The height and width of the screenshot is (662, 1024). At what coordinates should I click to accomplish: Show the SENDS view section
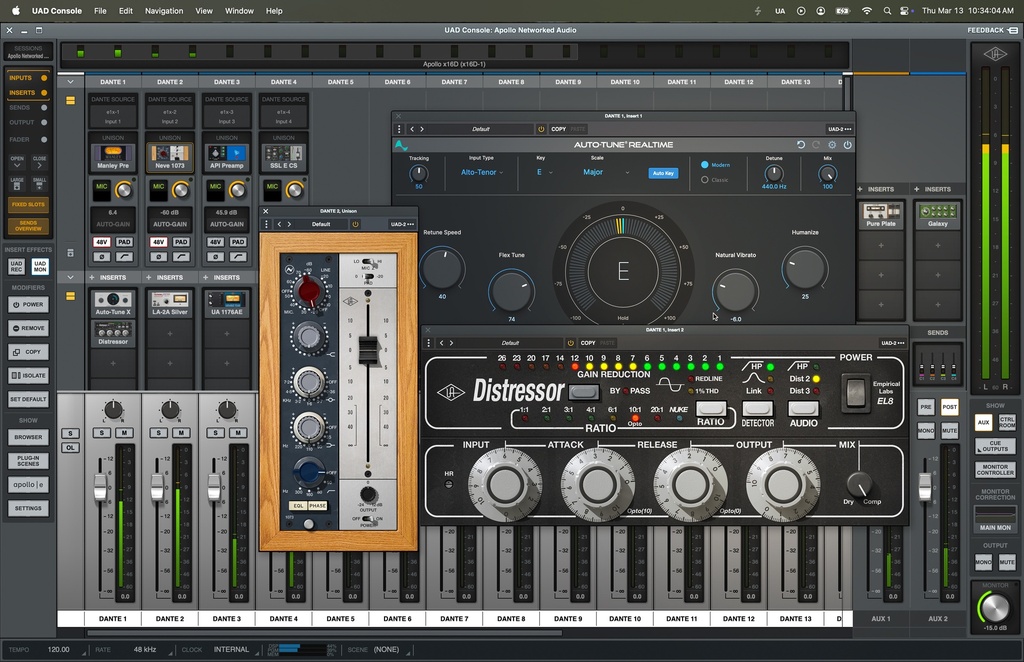[x=27, y=107]
